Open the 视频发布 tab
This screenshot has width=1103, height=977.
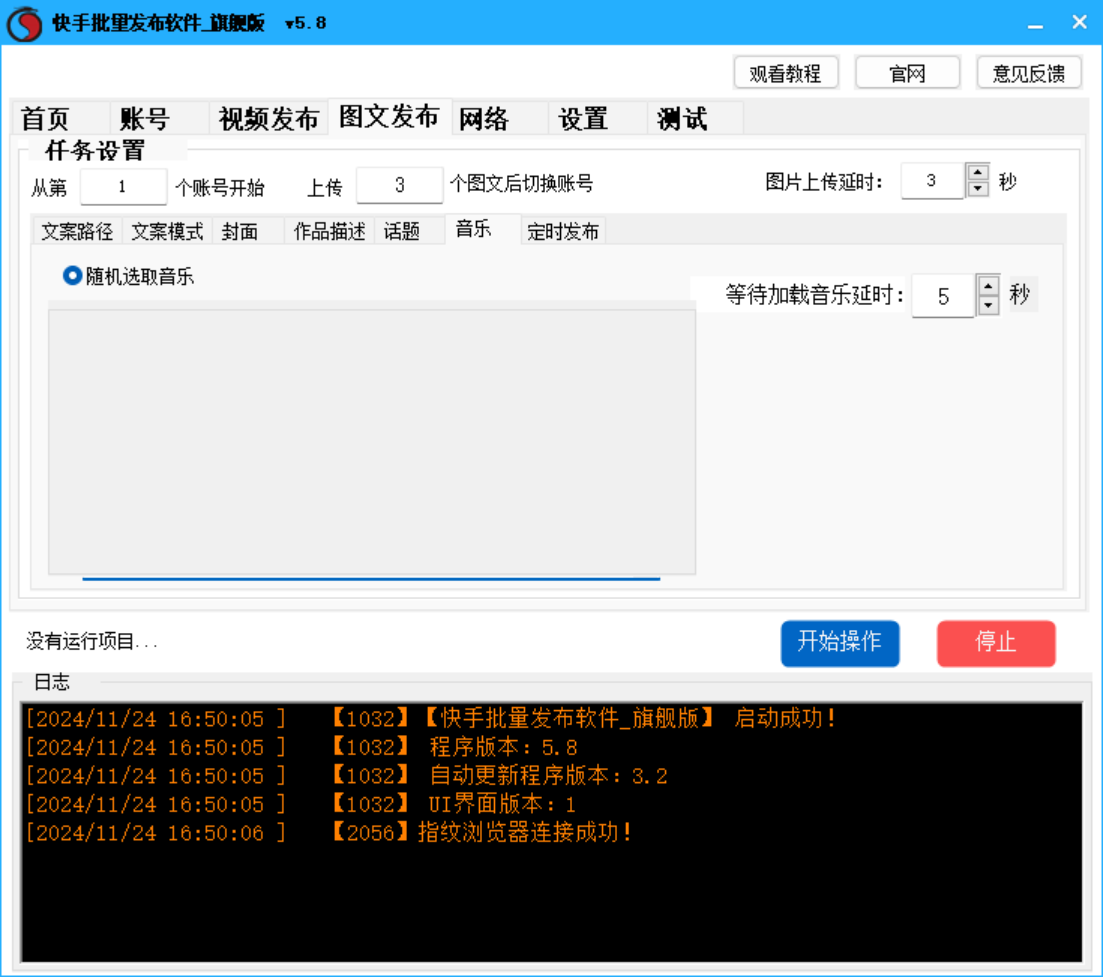[269, 118]
